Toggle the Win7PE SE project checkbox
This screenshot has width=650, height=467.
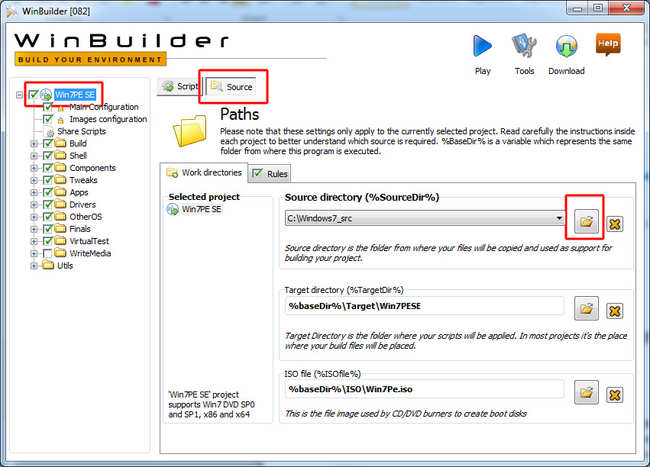coord(34,94)
